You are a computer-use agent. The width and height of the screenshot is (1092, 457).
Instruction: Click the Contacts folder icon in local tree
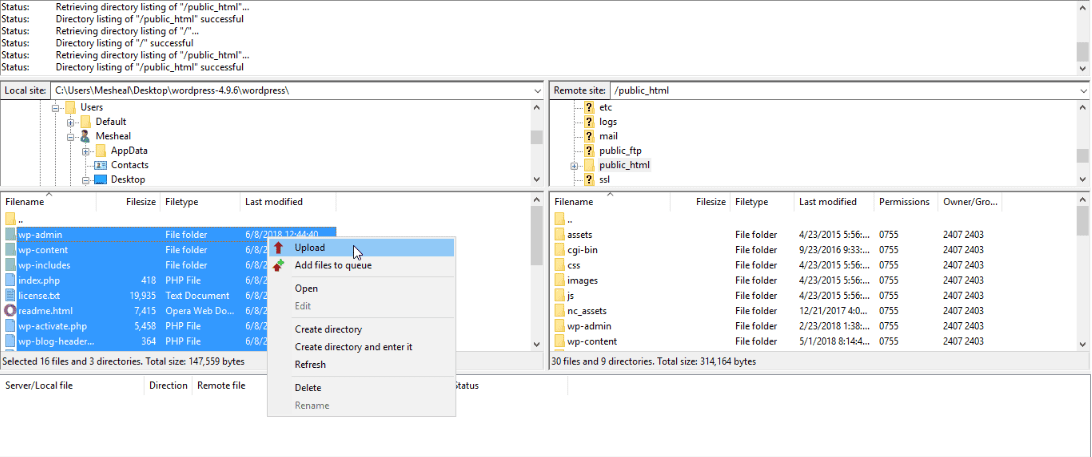[100, 165]
